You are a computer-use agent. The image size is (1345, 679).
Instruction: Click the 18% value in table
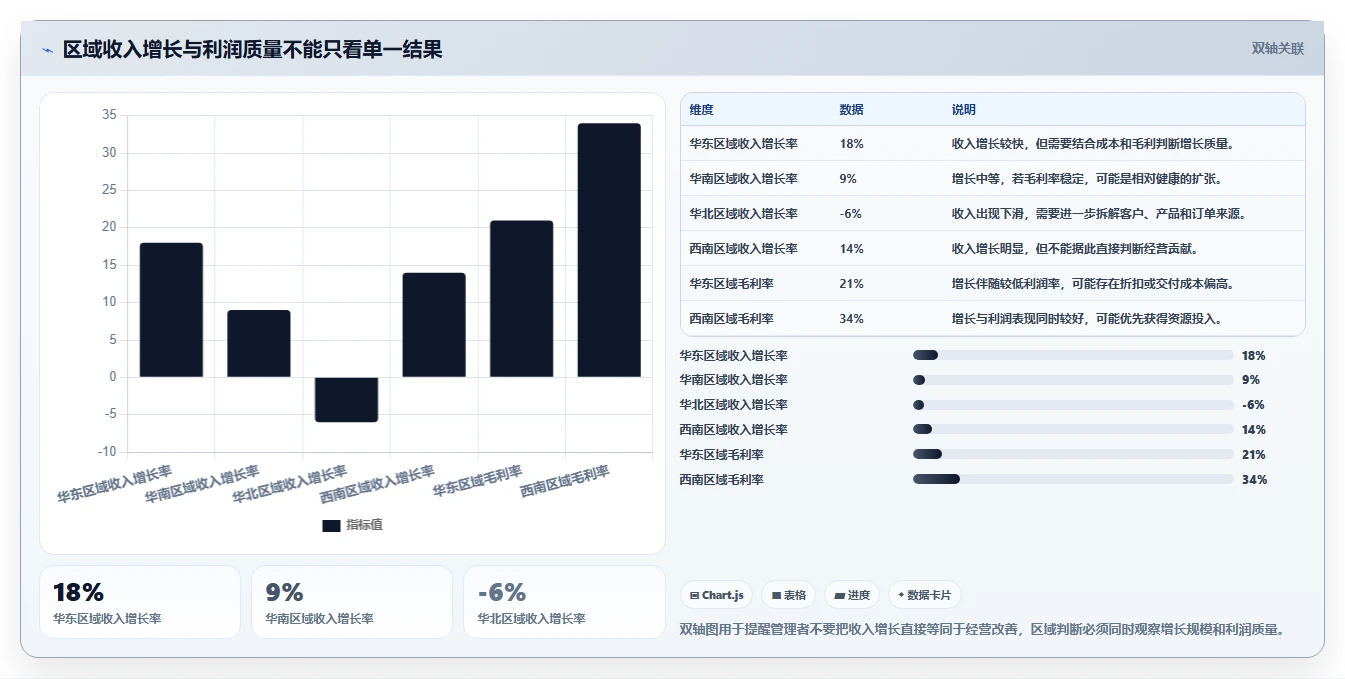click(852, 144)
